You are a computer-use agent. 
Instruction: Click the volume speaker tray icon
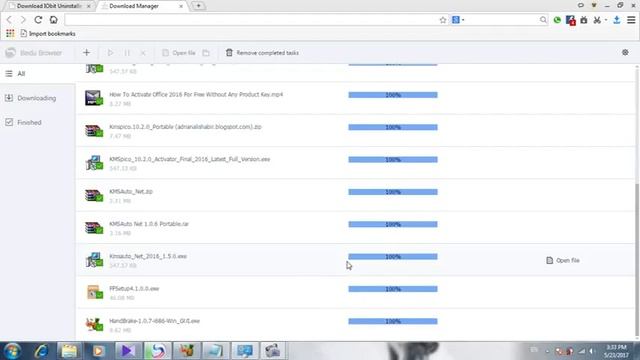[x=591, y=351]
